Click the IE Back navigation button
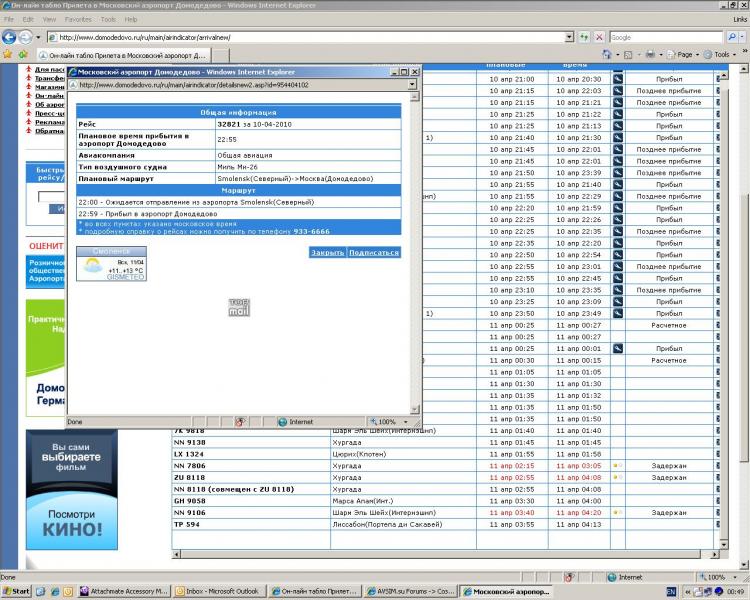750x600 pixels. pos(9,37)
